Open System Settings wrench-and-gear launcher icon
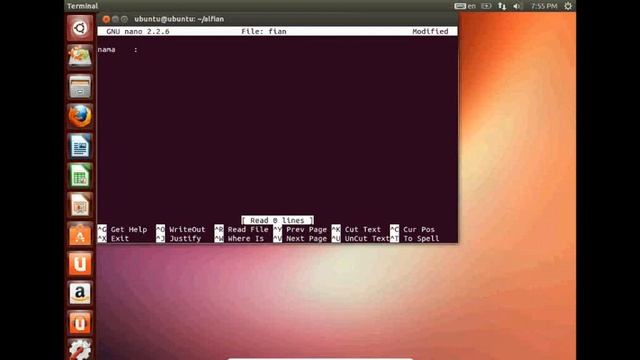The image size is (640, 360). tap(80, 350)
